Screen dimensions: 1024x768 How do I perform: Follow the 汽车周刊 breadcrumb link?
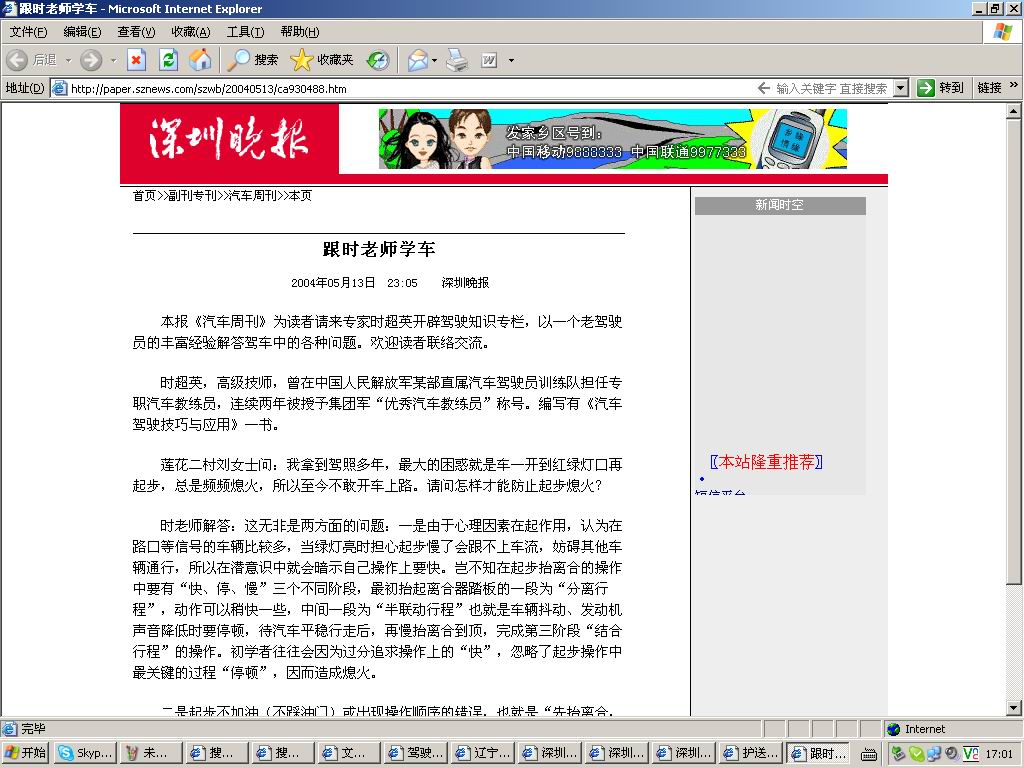coord(253,196)
